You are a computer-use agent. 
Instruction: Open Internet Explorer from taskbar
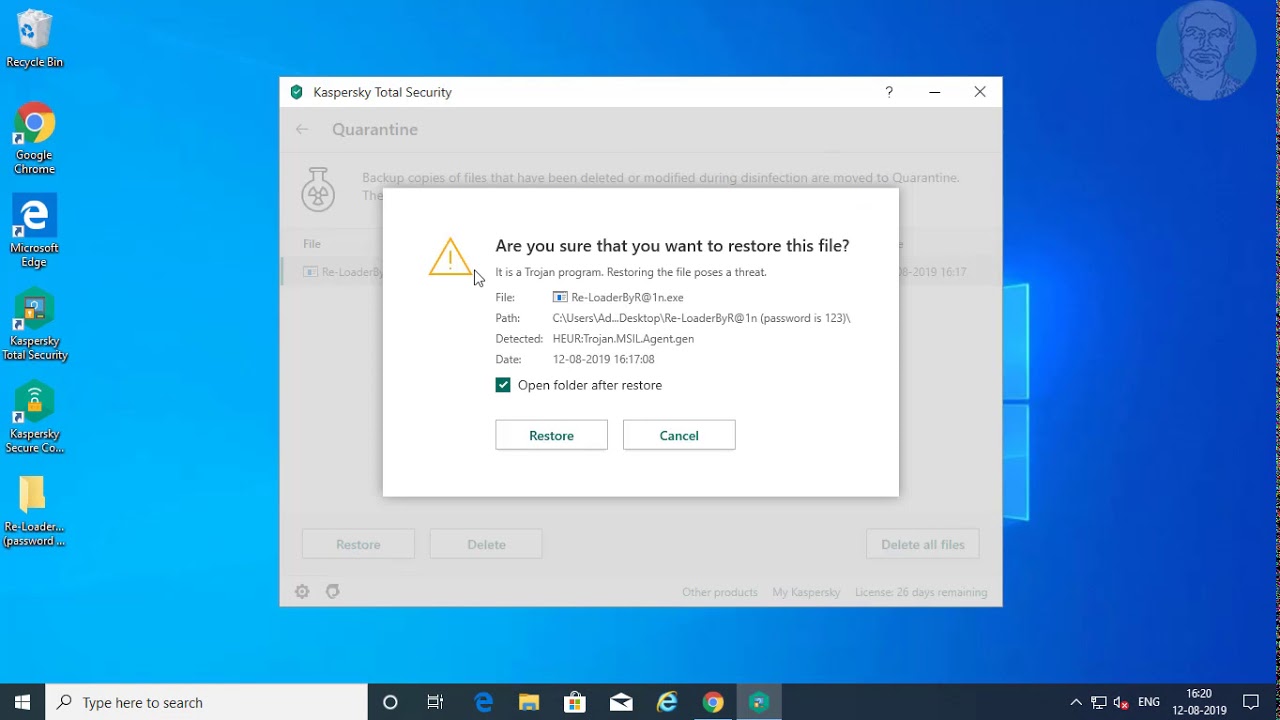pos(667,702)
